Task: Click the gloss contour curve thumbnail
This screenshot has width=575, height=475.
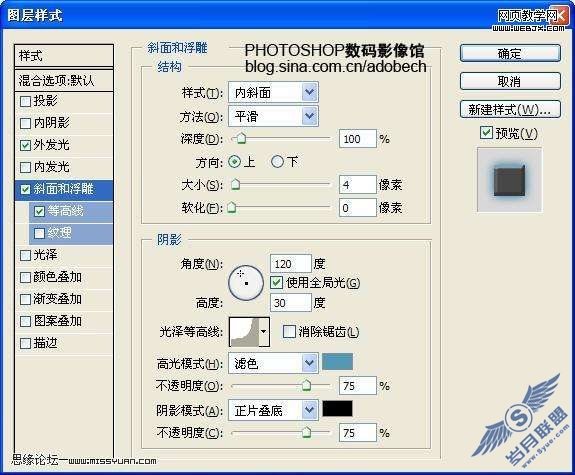Action: [244, 332]
